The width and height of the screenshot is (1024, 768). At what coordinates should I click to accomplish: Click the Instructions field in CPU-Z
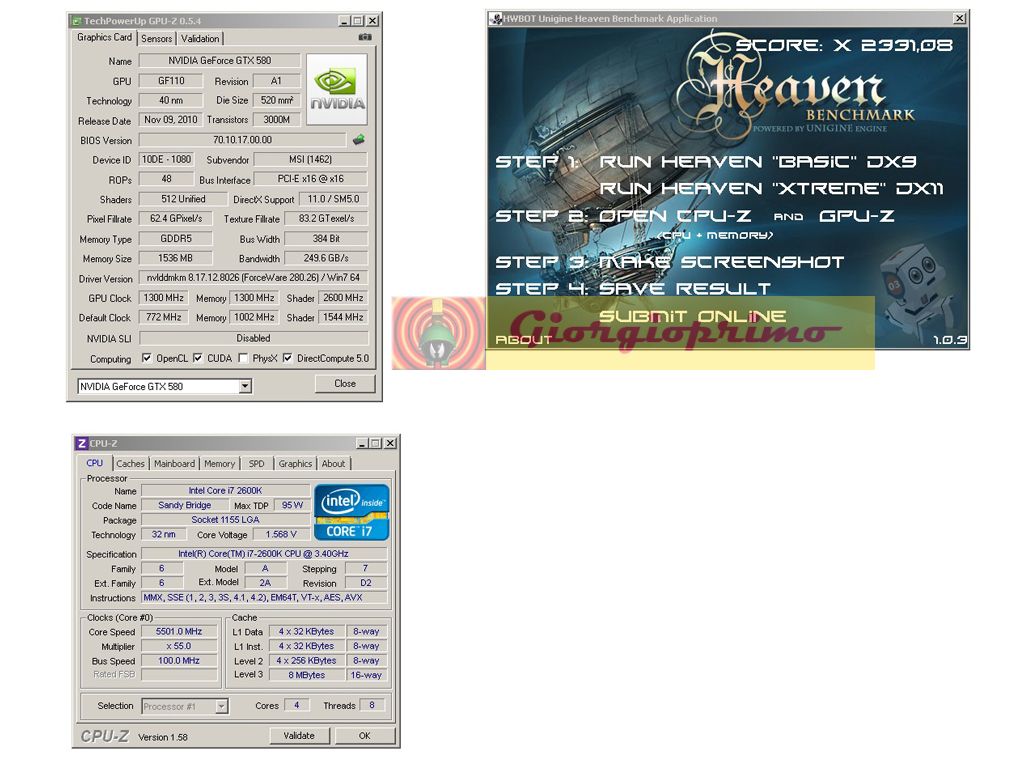tap(264, 598)
